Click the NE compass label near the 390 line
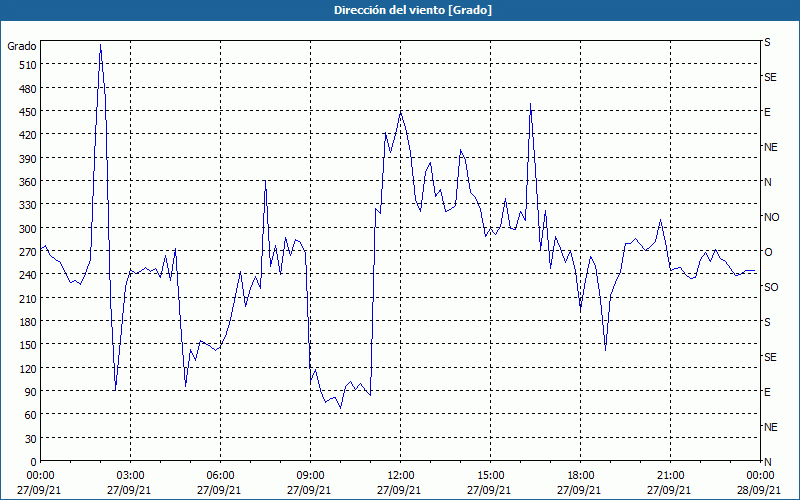800x500 pixels. (771, 147)
